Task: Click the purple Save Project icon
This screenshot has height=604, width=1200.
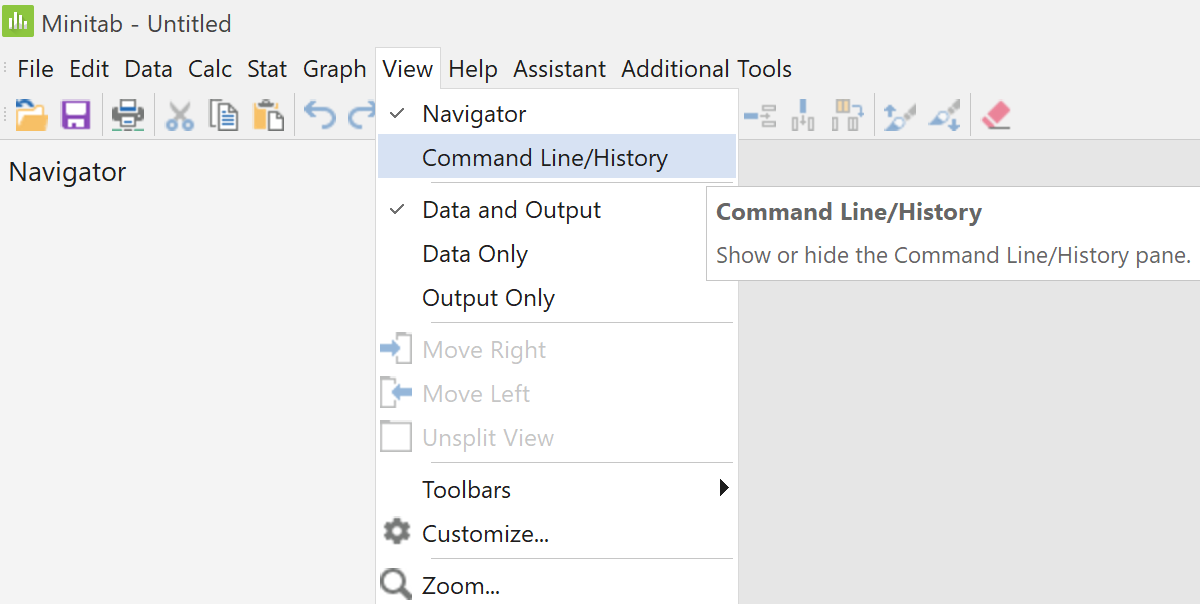Action: pos(76,115)
